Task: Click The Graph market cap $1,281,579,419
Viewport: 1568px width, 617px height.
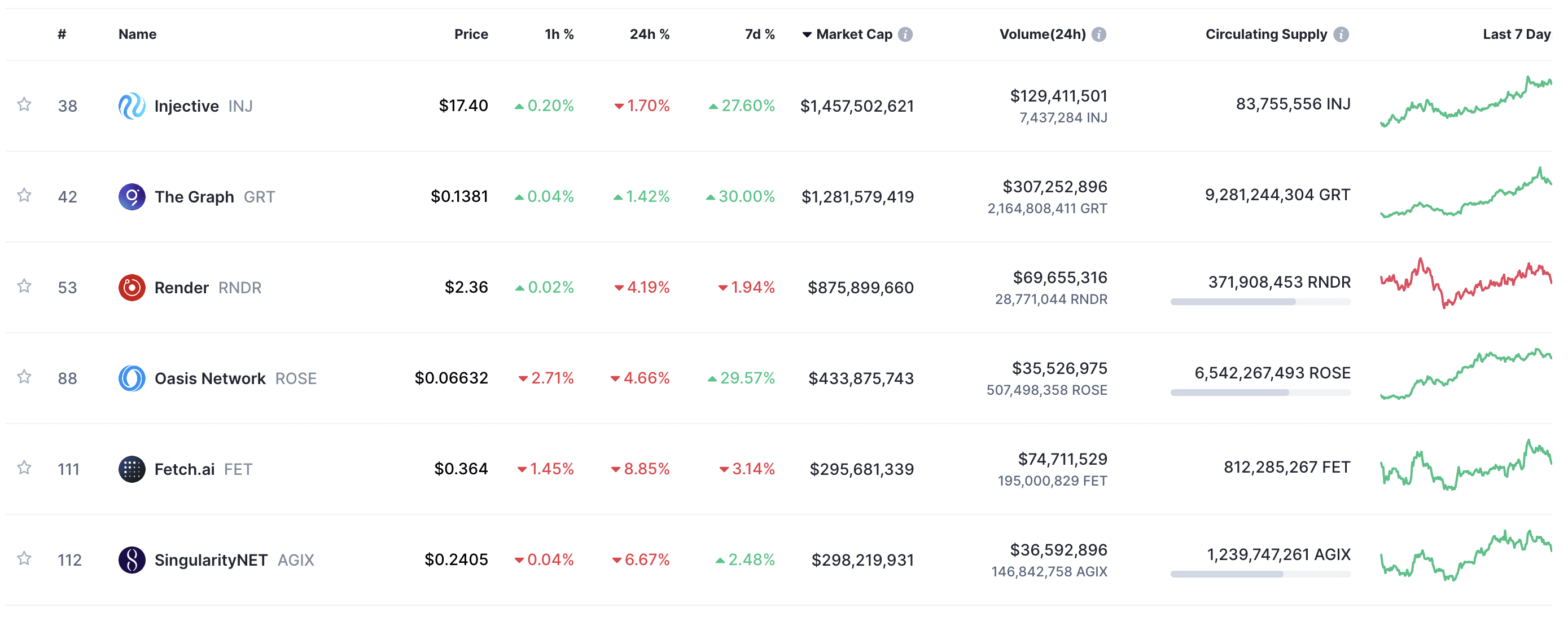Action: pyautogui.click(x=857, y=196)
